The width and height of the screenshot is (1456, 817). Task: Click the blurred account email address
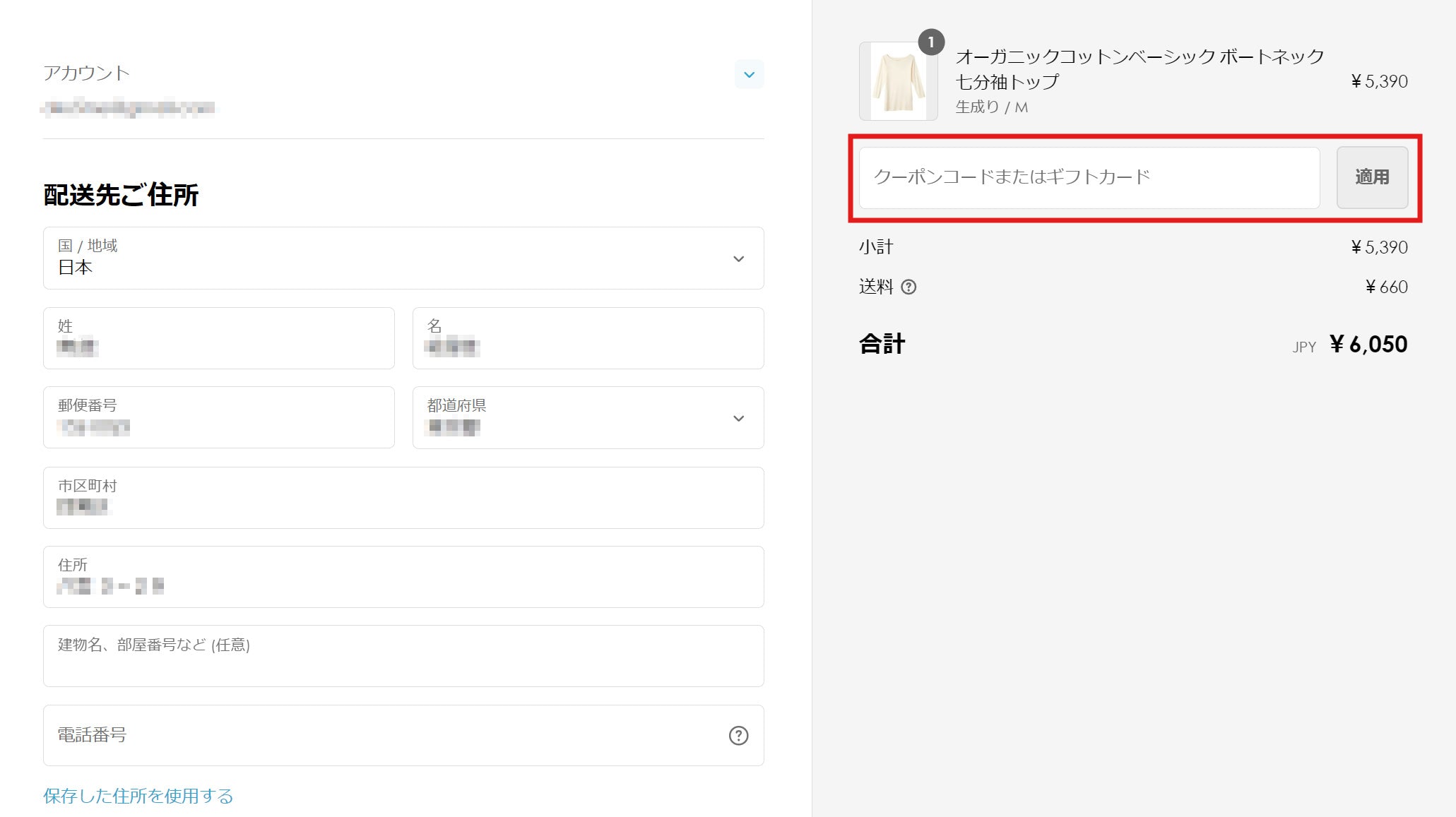pos(129,108)
